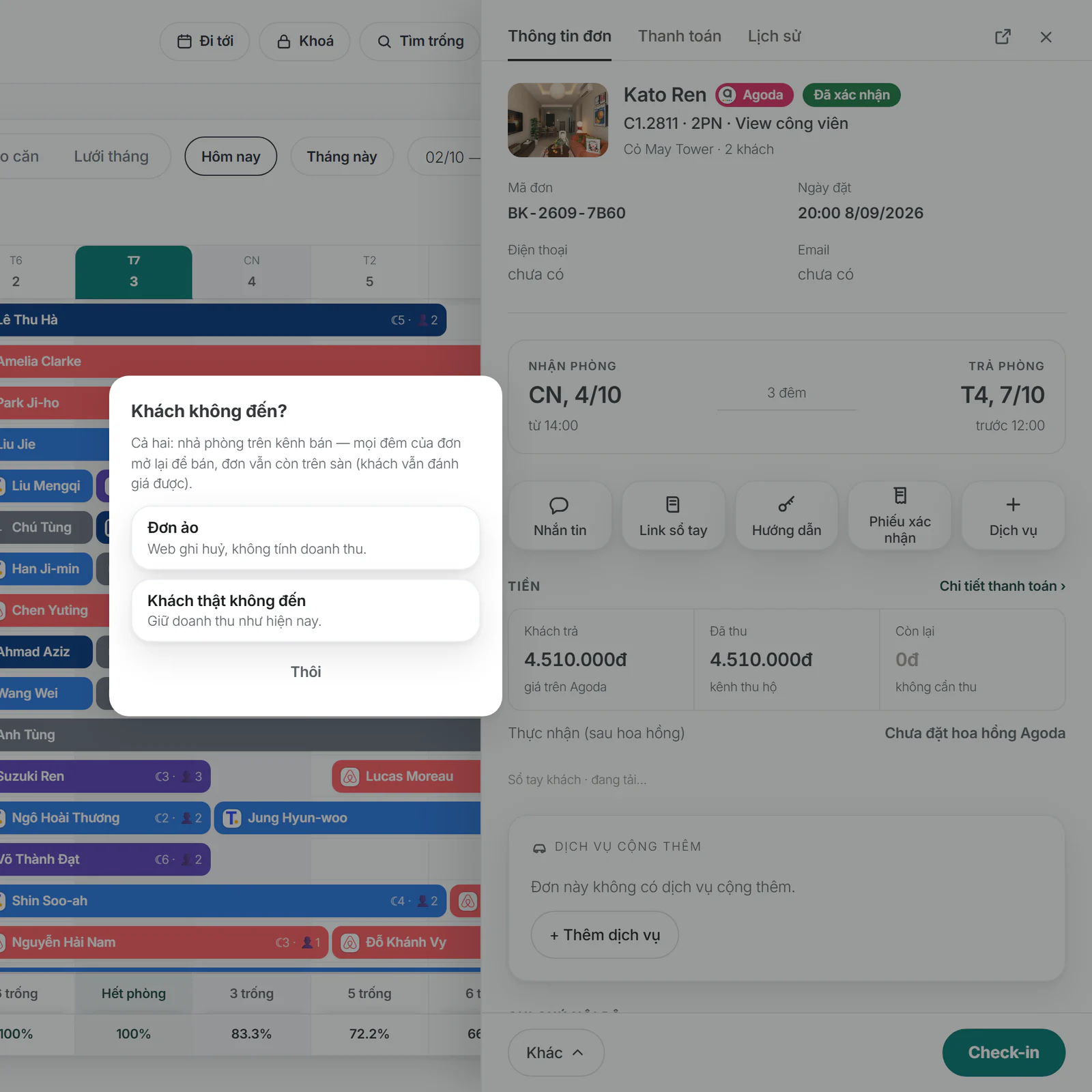Open Suzuki Ren booking bar
Screen dimensions: 1092x1092
pos(105,777)
